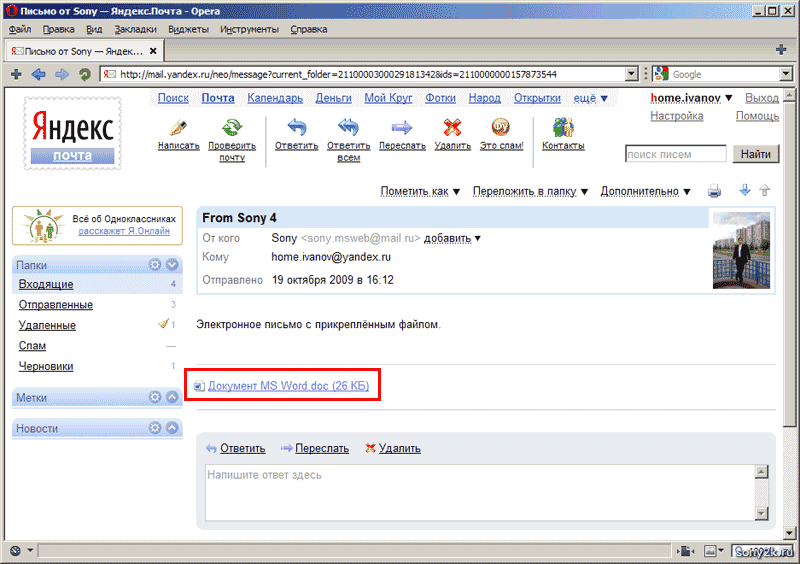Viewport: 800px width, 564px height.
Task: Open Метки settings gear icon
Action: (155, 397)
